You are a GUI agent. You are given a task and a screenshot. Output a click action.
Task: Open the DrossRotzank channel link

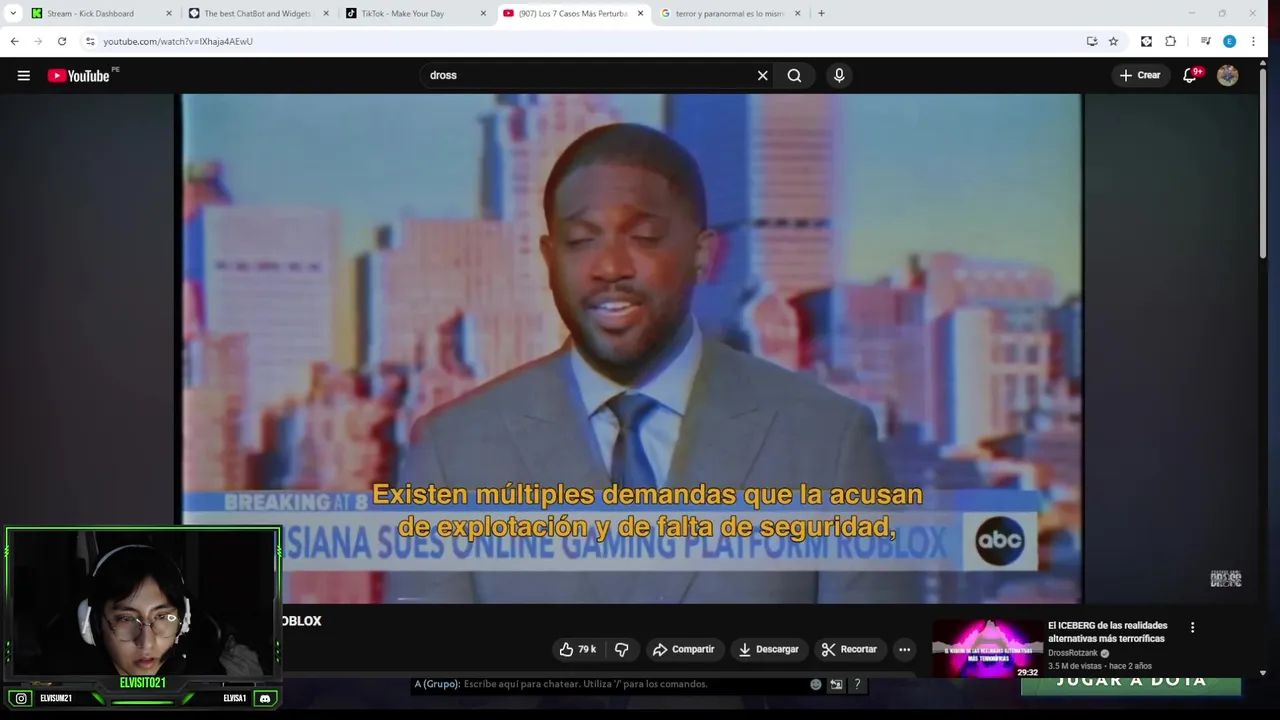1073,653
